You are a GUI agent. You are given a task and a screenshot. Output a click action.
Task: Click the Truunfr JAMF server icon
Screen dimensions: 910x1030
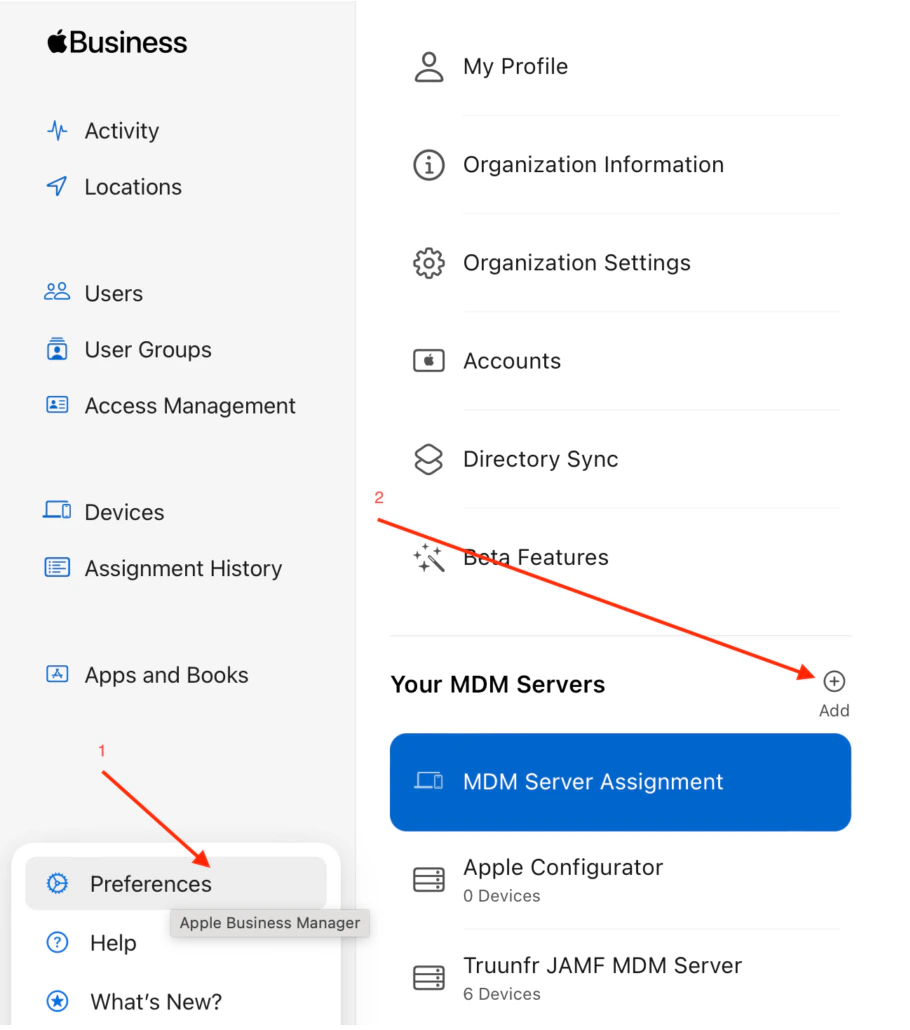pos(428,977)
